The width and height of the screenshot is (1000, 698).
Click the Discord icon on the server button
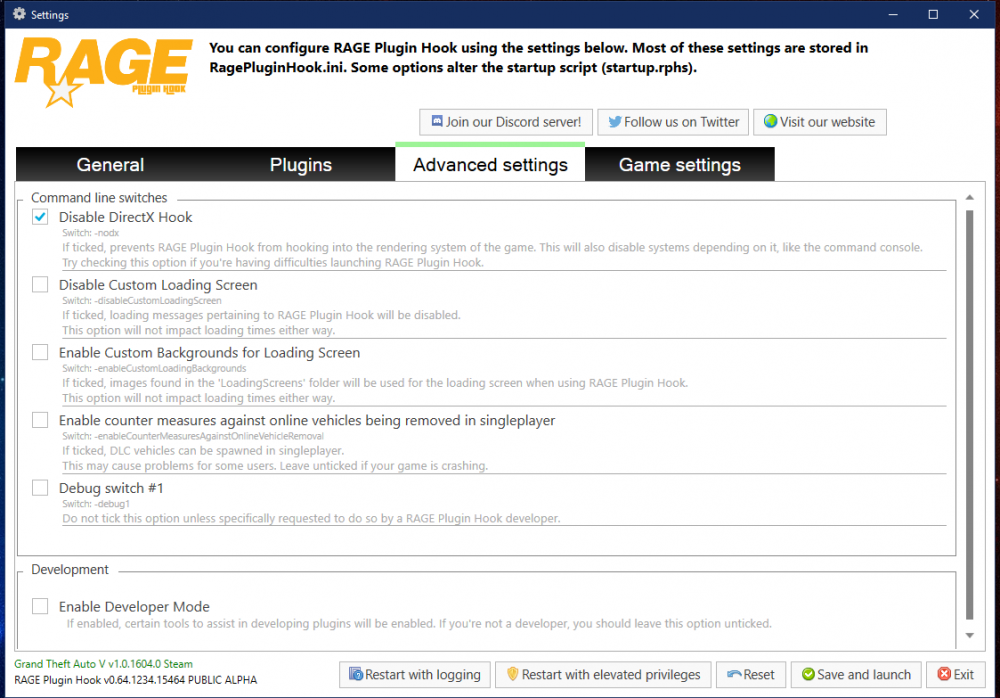[437, 121]
